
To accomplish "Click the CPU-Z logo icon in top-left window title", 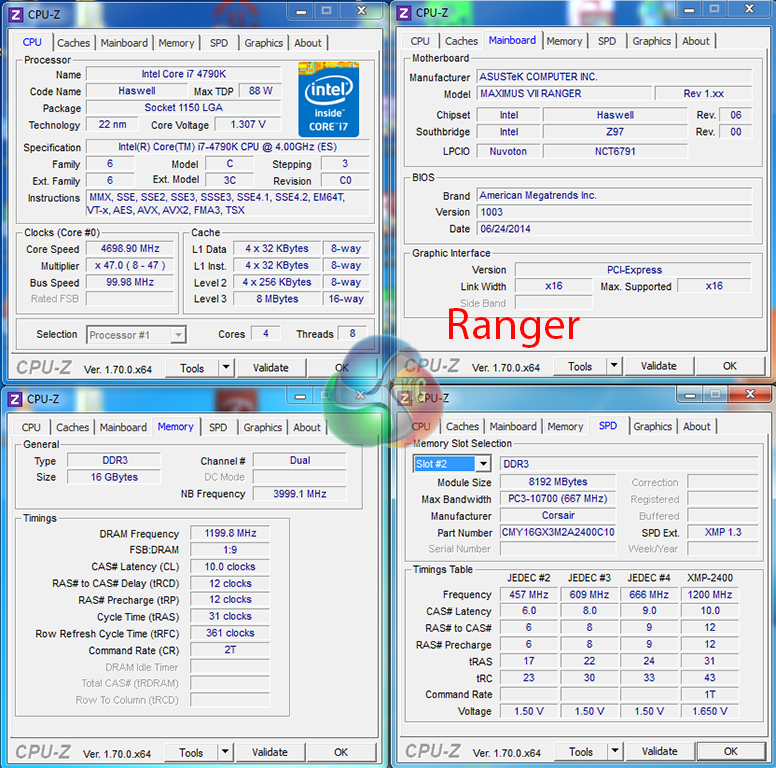I will coord(16,14).
